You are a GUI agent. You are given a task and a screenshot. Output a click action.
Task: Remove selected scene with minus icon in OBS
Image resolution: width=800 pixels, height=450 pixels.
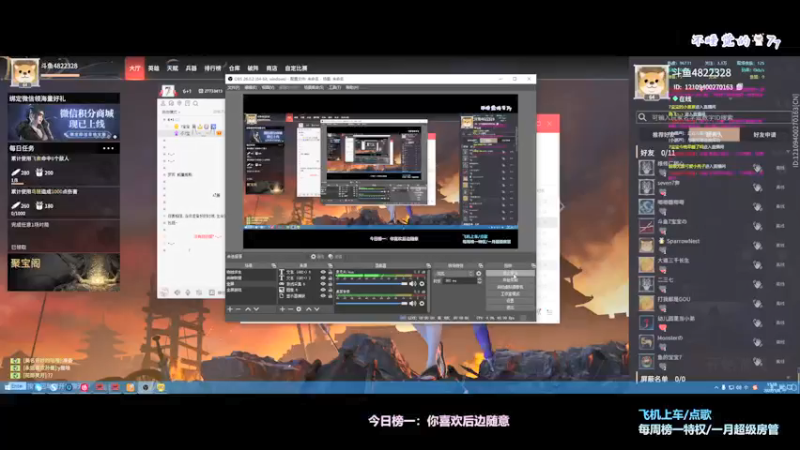(238, 309)
